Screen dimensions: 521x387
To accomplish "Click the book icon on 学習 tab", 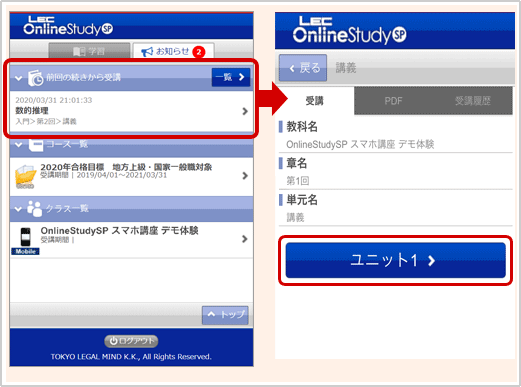I will coord(79,51).
